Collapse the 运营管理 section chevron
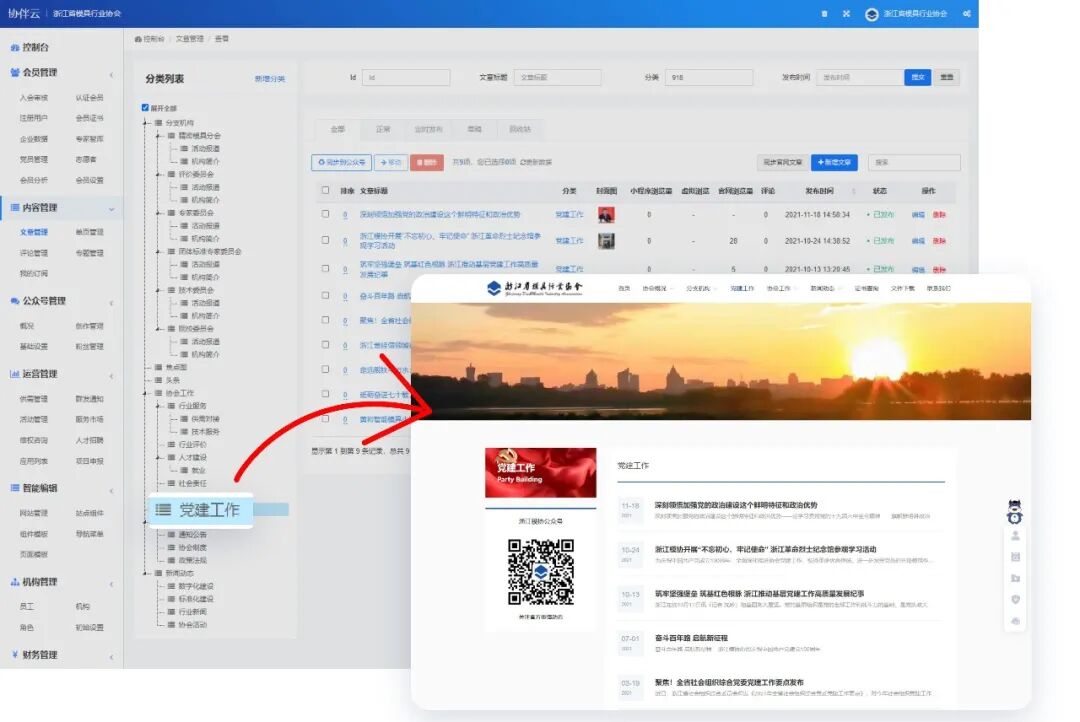The height and width of the screenshot is (722, 1080). pyautogui.click(x=112, y=375)
